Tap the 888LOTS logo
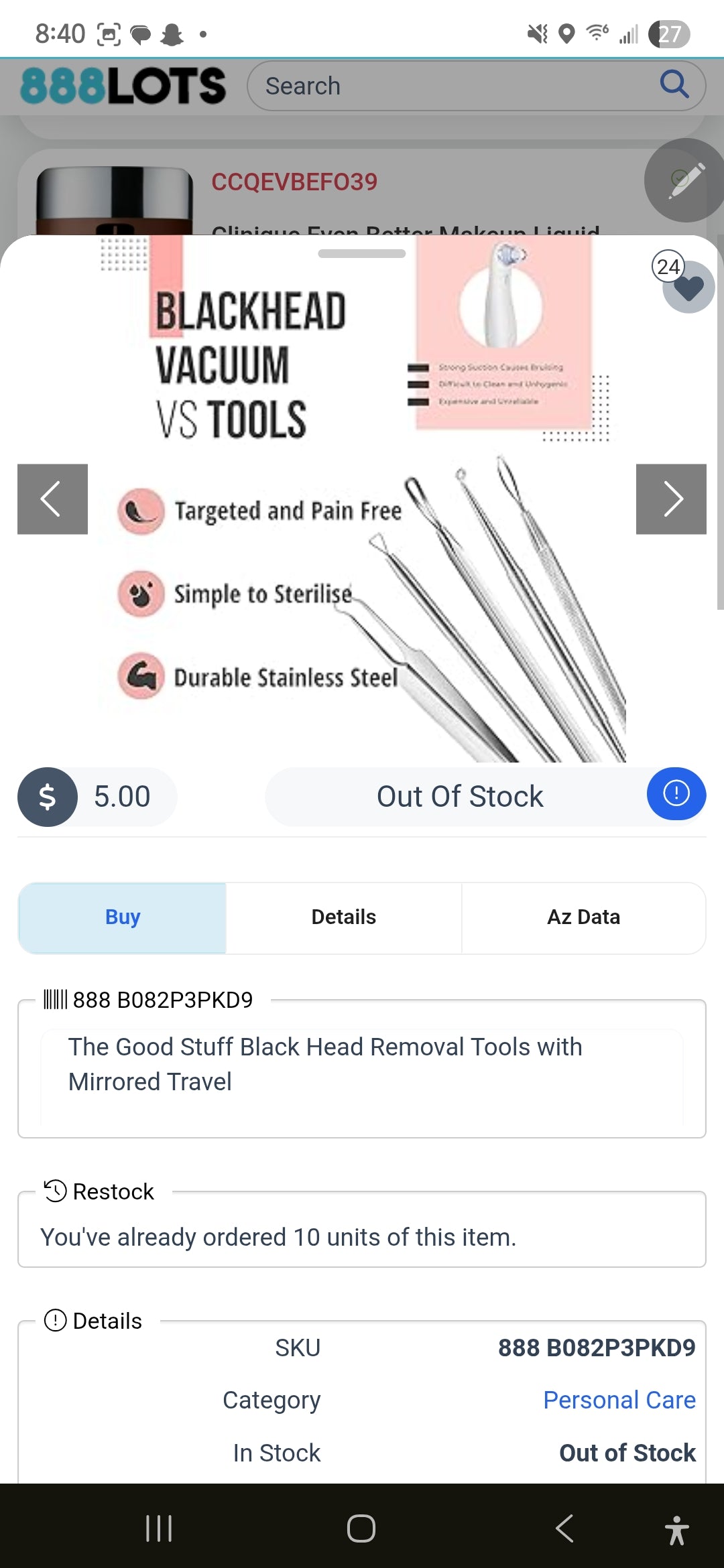Screen dimensions: 724x1568 tap(123, 86)
